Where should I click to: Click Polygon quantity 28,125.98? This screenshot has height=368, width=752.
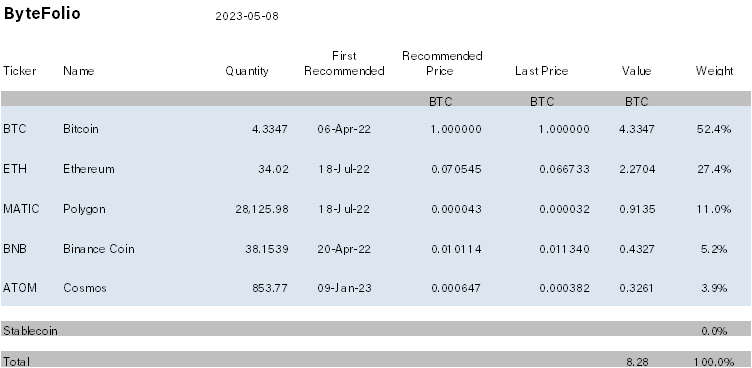point(262,209)
